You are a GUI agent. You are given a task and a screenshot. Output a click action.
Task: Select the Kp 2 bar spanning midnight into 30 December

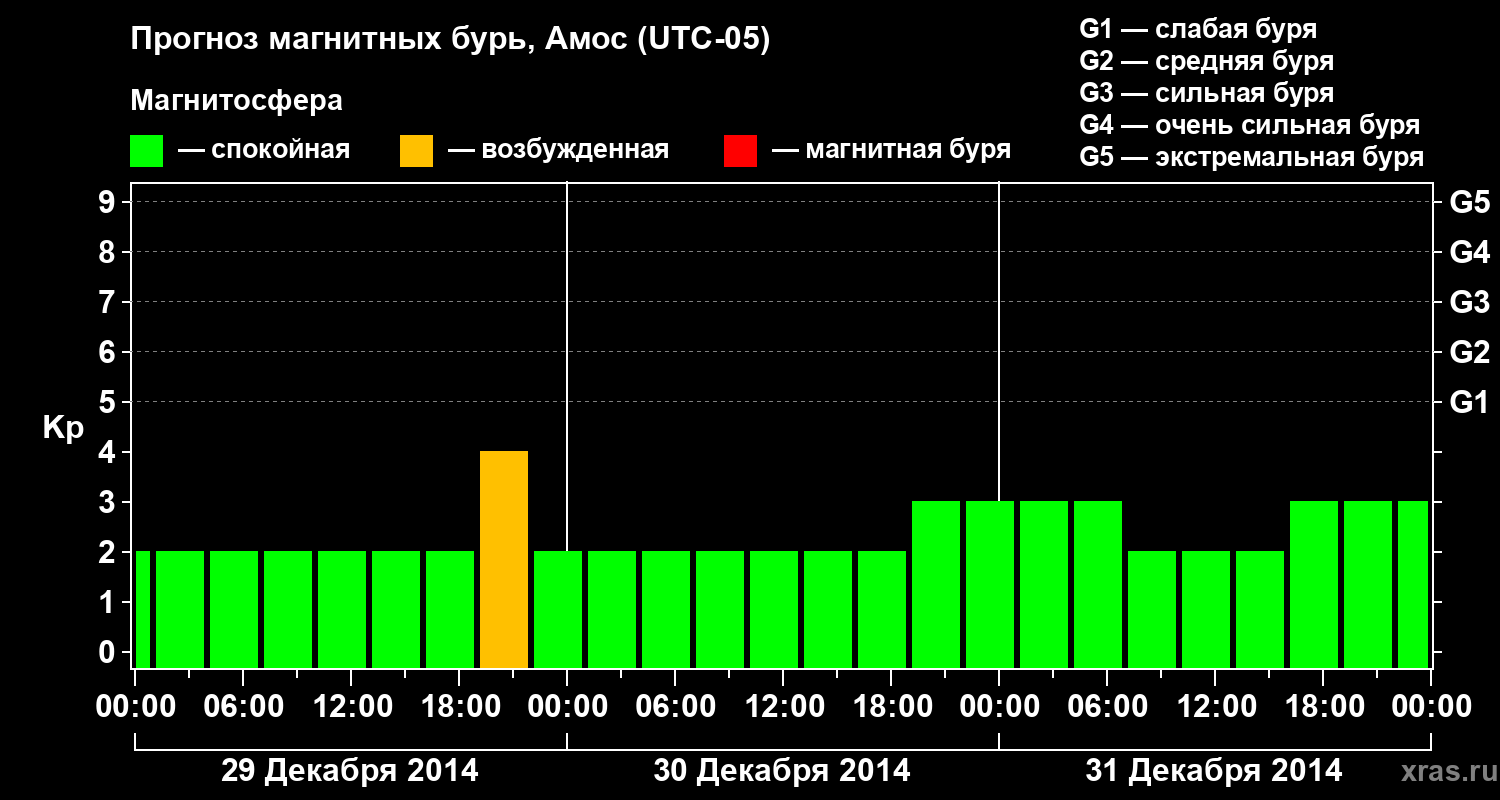tap(558, 609)
